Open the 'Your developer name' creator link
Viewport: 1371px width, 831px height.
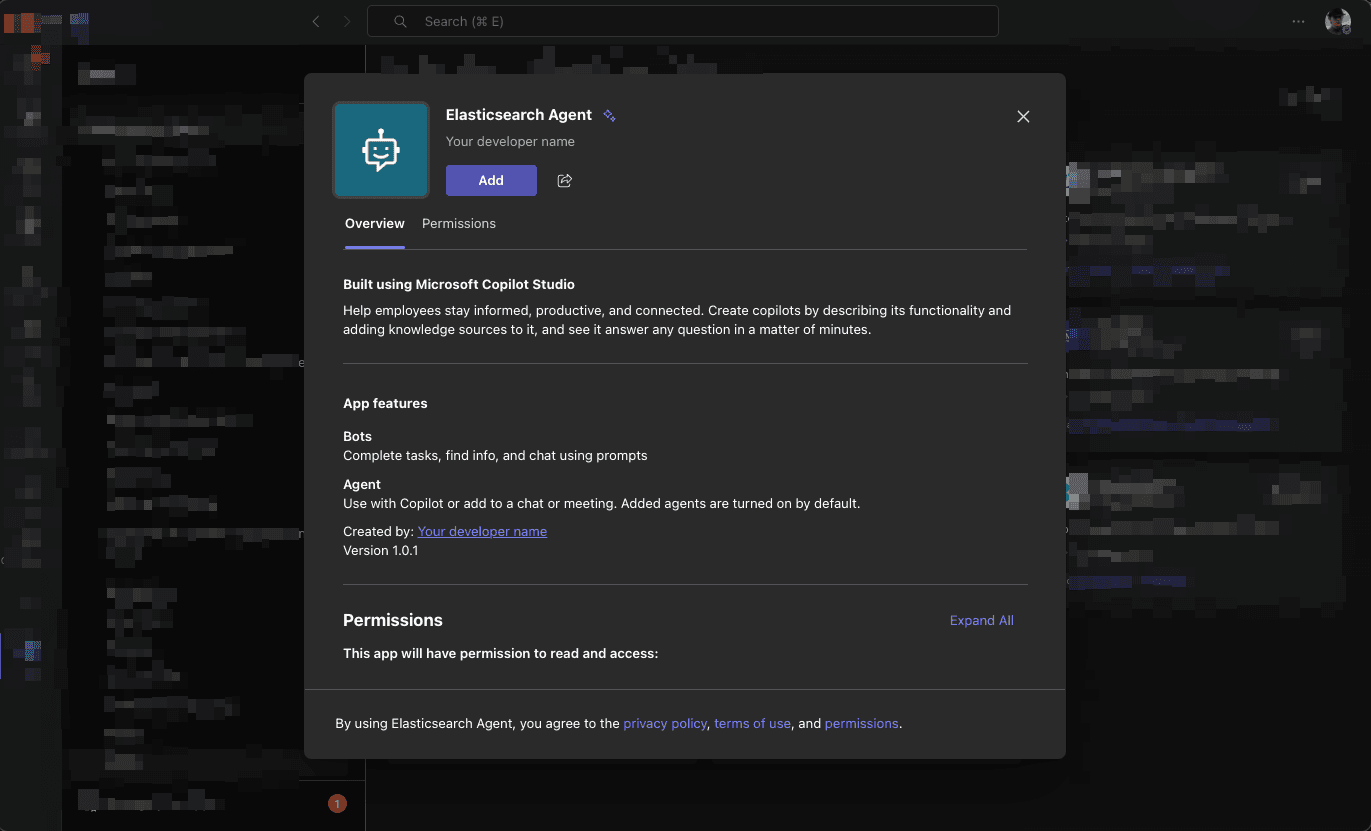click(482, 532)
